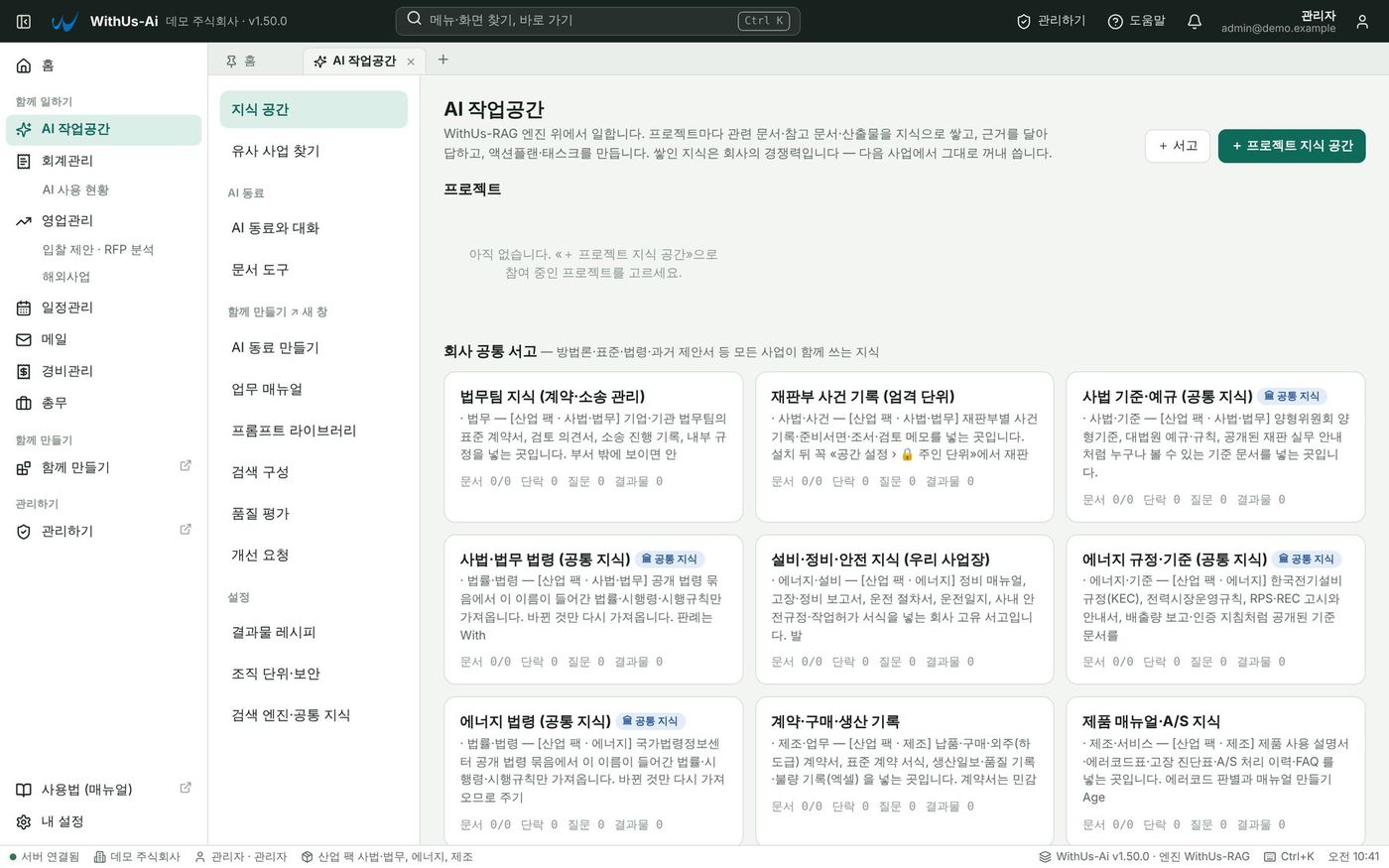Image resolution: width=1389 pixels, height=868 pixels.
Task: Select 지식 공간 in the submenu
Action: [314, 109]
